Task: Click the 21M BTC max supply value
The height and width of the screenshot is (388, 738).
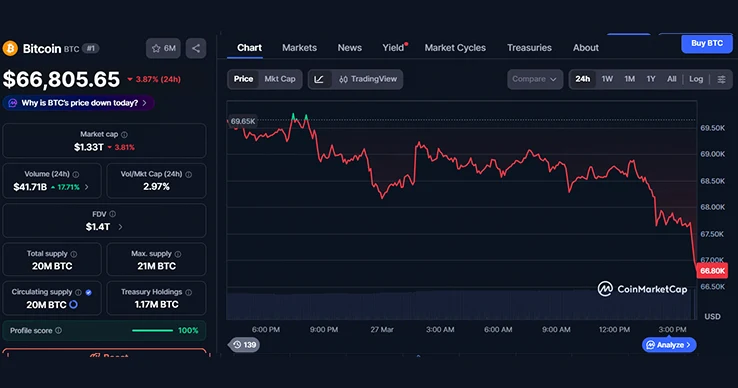Action: [156, 266]
